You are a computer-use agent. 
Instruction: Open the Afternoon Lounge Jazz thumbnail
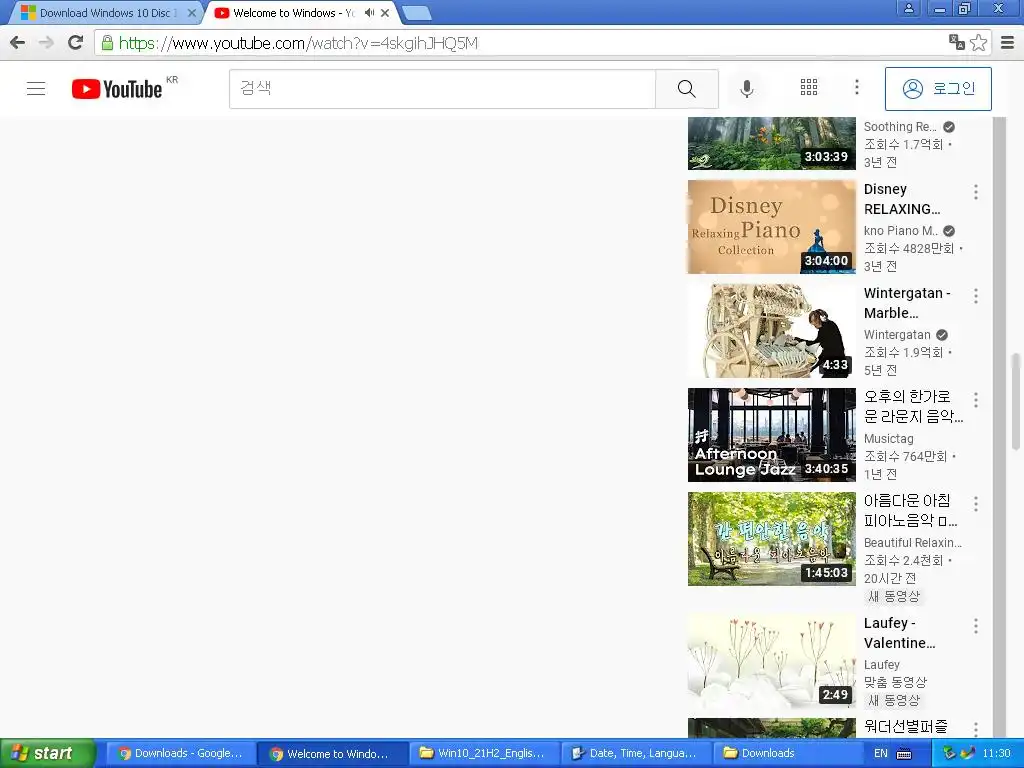[x=771, y=434]
